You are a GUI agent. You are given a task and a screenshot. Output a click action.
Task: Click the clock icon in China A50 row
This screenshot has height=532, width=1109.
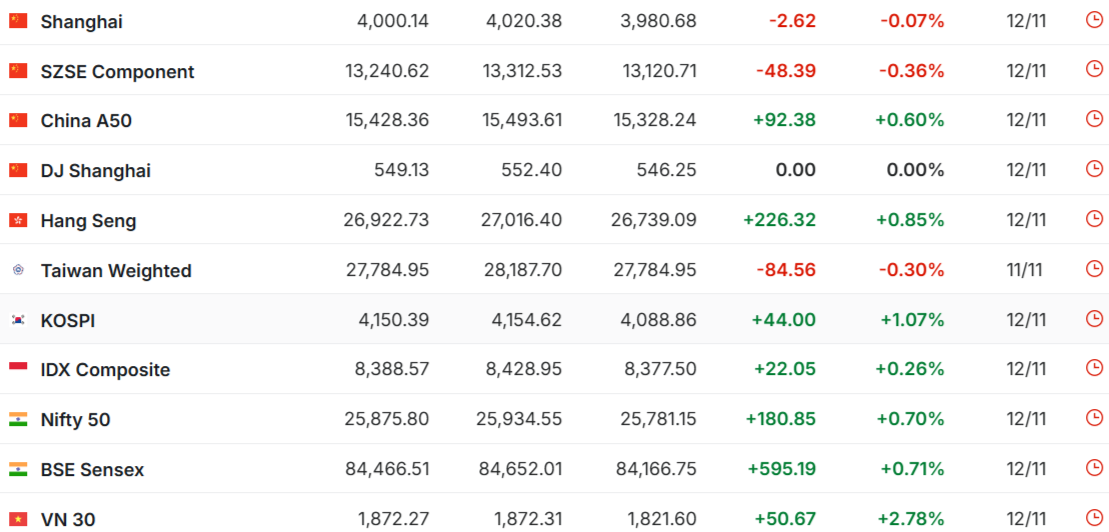(x=1094, y=119)
